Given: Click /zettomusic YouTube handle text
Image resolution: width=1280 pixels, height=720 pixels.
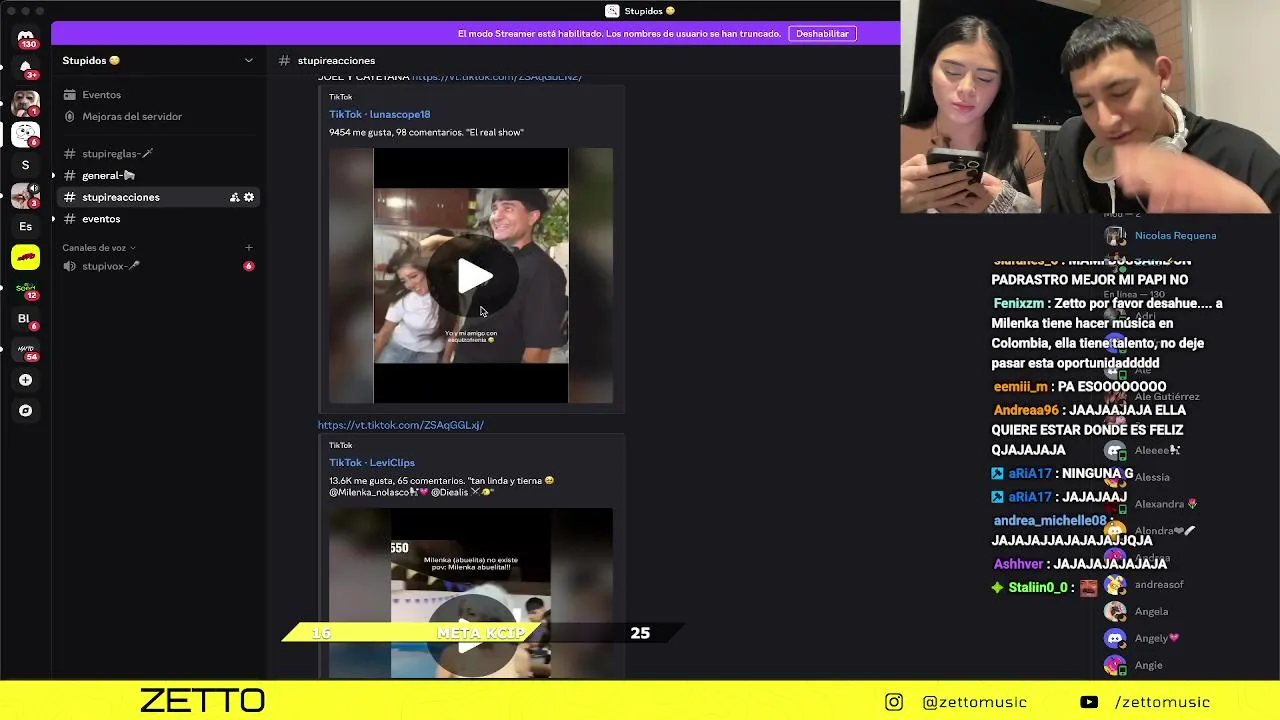Looking at the screenshot, I should click(1163, 703).
